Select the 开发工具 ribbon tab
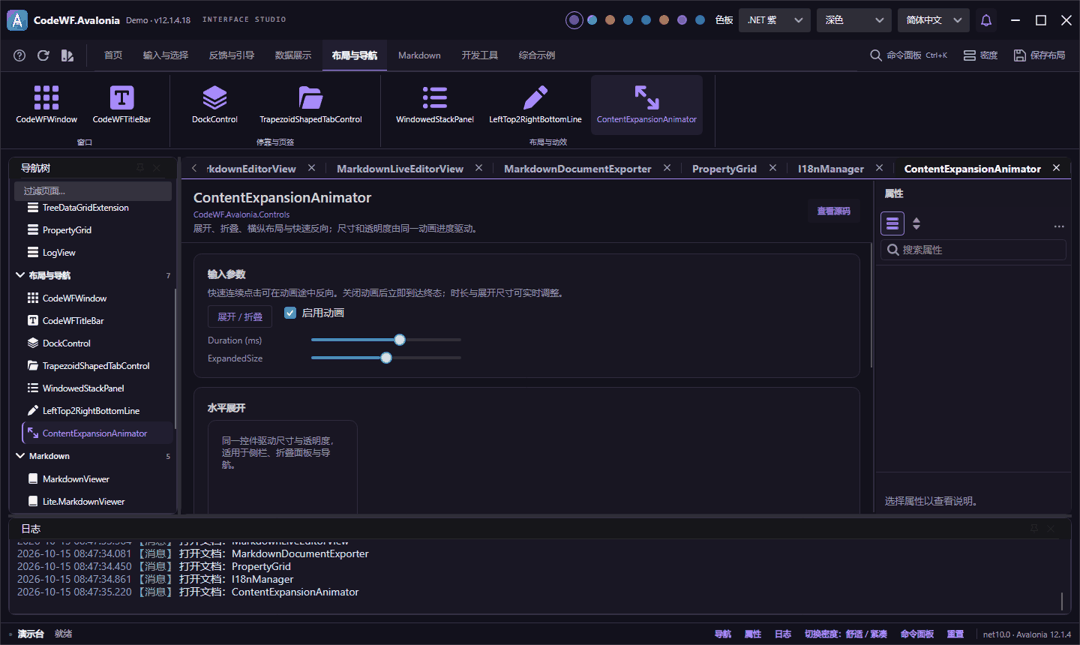The width and height of the screenshot is (1080, 645). click(479, 55)
